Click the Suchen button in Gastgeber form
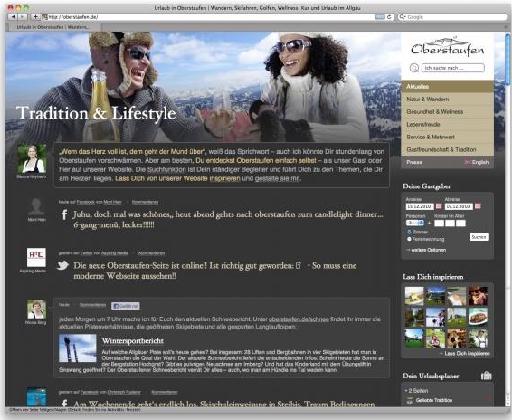Viewport: 512px width, 420px height. click(x=479, y=237)
